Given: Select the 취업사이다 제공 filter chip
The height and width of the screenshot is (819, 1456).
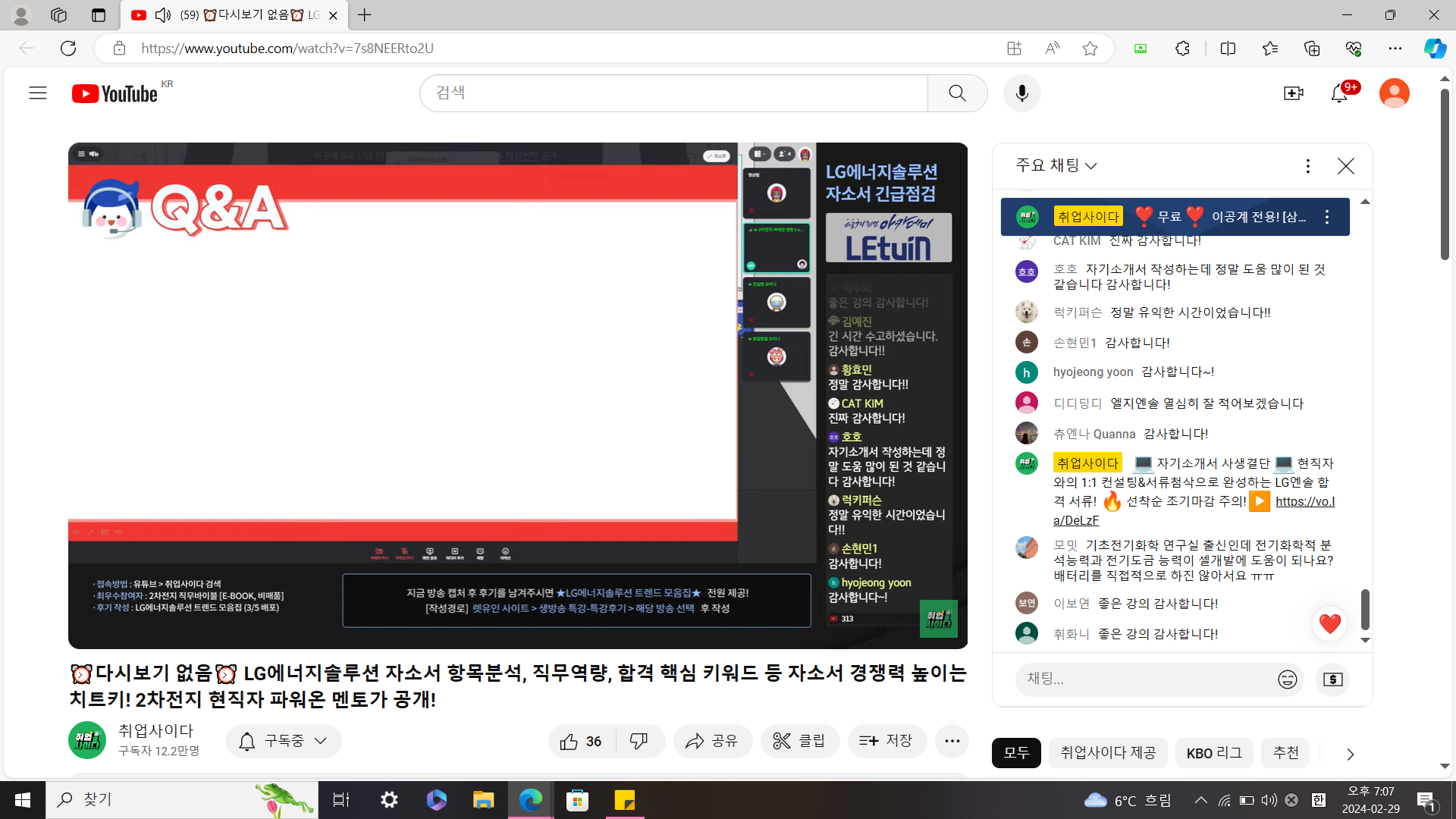Looking at the screenshot, I should [x=1108, y=753].
